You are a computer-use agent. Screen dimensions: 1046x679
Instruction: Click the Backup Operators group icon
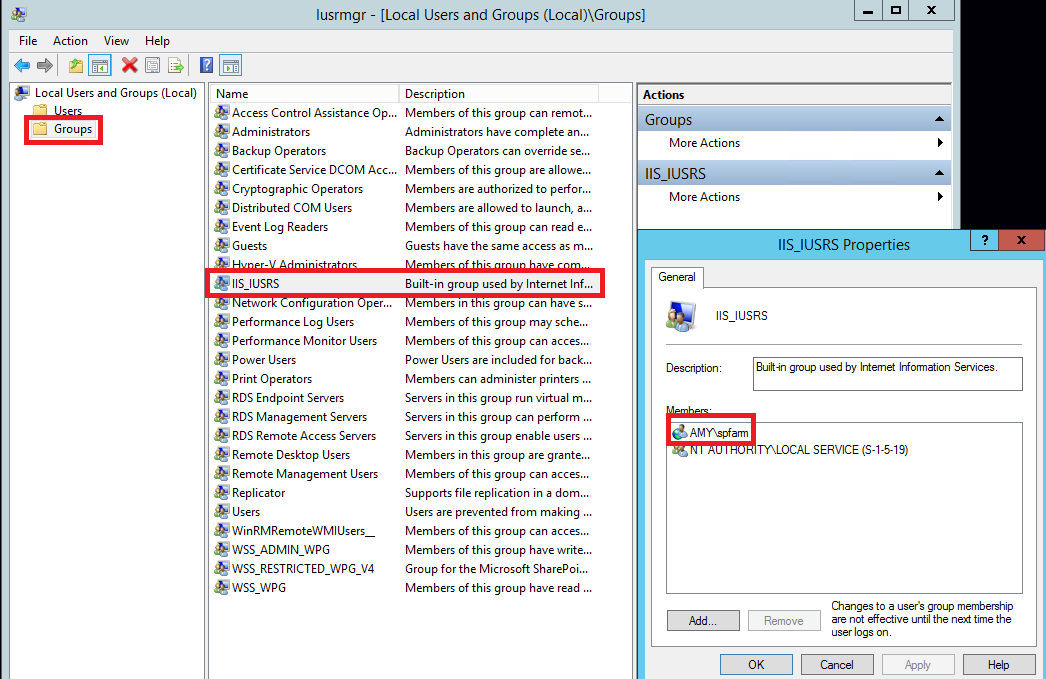click(221, 151)
